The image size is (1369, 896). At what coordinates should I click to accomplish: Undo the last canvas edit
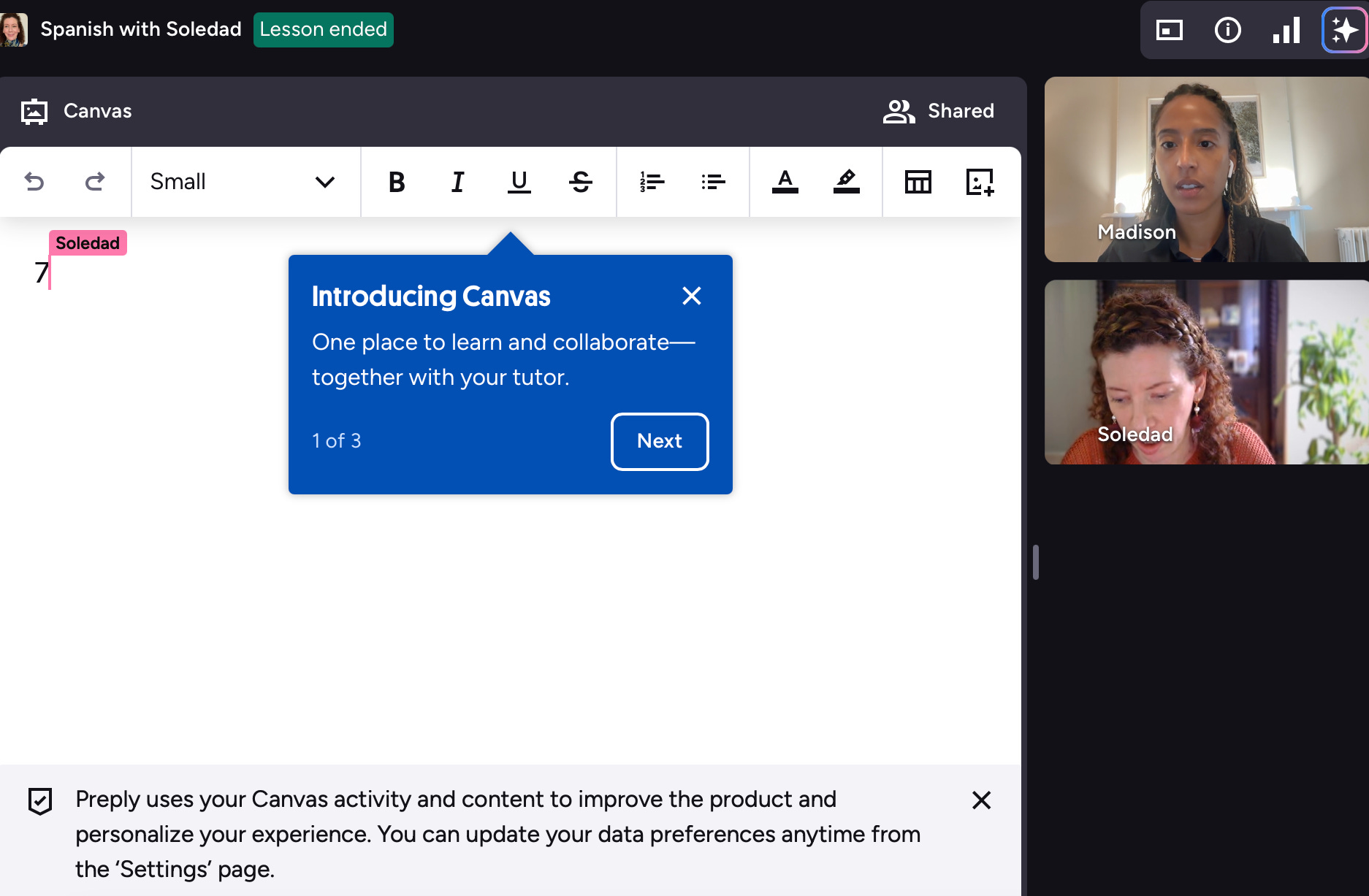click(x=34, y=181)
